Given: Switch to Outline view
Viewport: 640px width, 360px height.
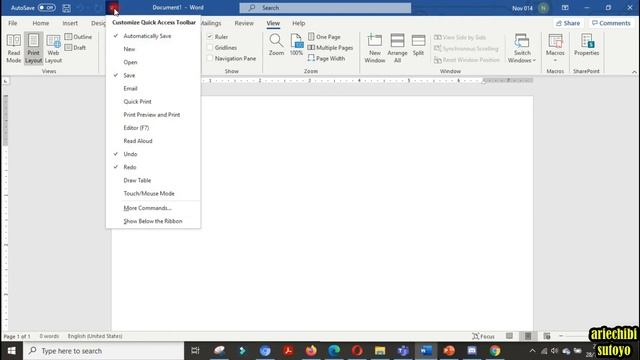Looking at the screenshot, I should 78,37.
